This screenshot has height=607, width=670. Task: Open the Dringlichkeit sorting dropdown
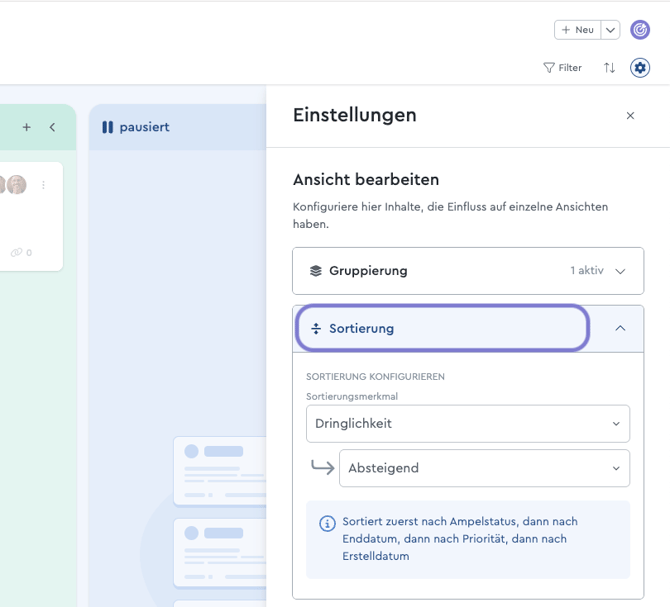pos(468,423)
